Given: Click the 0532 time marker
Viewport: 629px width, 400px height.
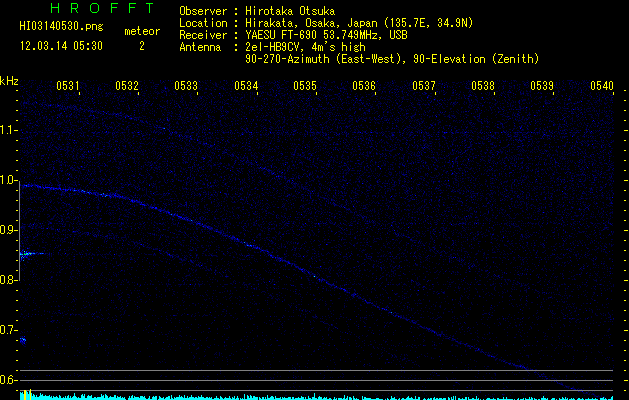Looking at the screenshot, I should point(127,86).
